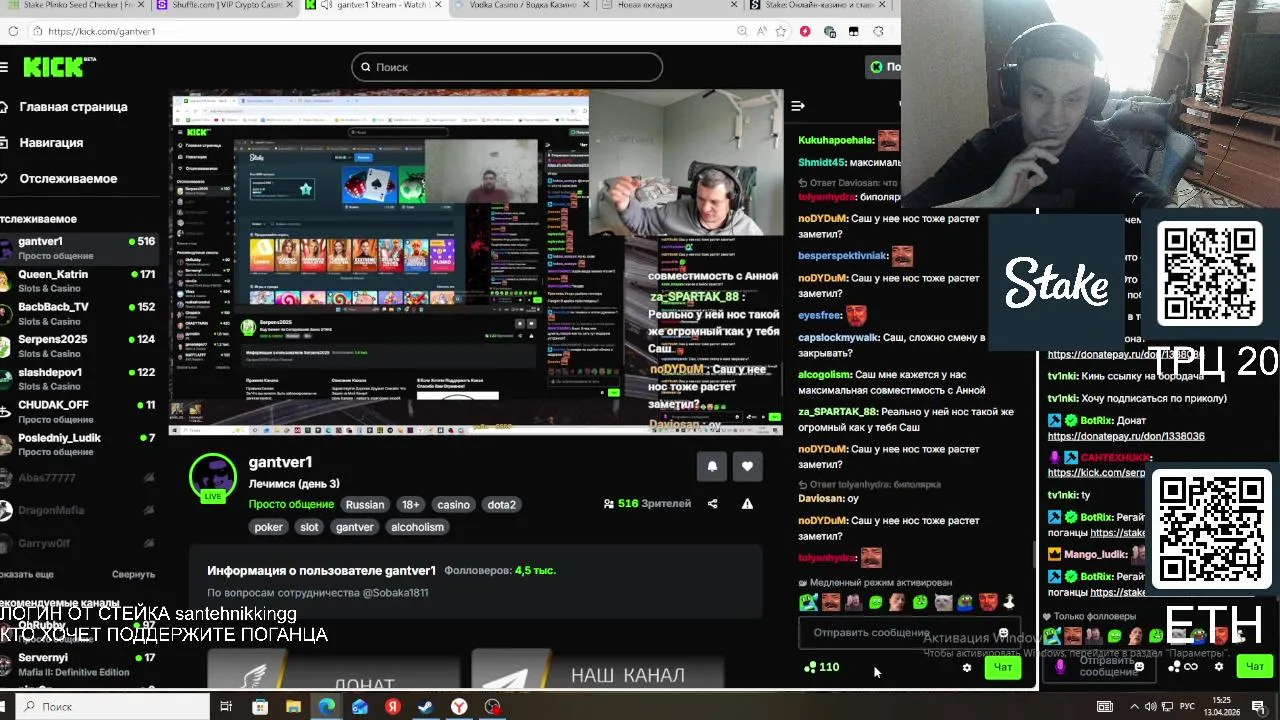Open the Kick hamburger menu
This screenshot has width=1280, height=720.
(4, 67)
